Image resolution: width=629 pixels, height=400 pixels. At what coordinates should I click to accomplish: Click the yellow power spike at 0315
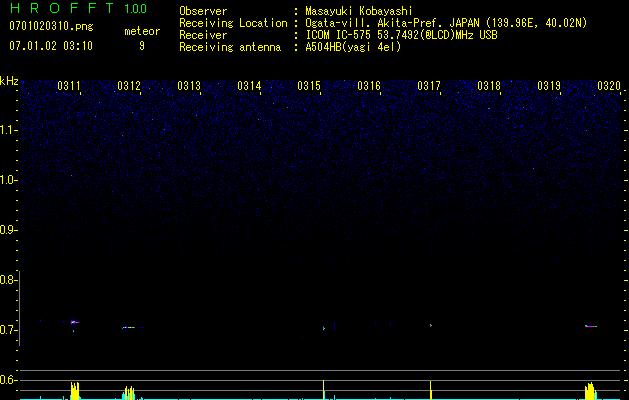coord(323,390)
